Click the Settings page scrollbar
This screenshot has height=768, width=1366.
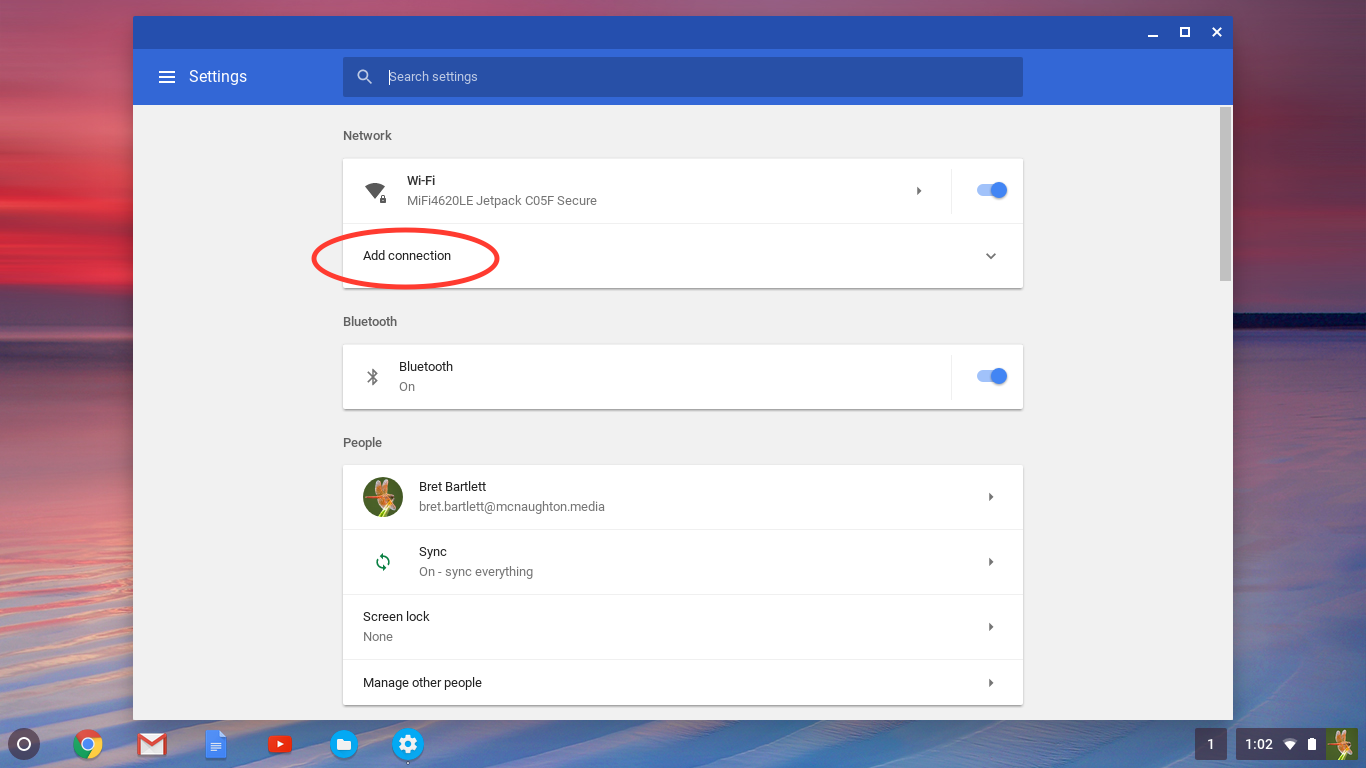point(1225,194)
